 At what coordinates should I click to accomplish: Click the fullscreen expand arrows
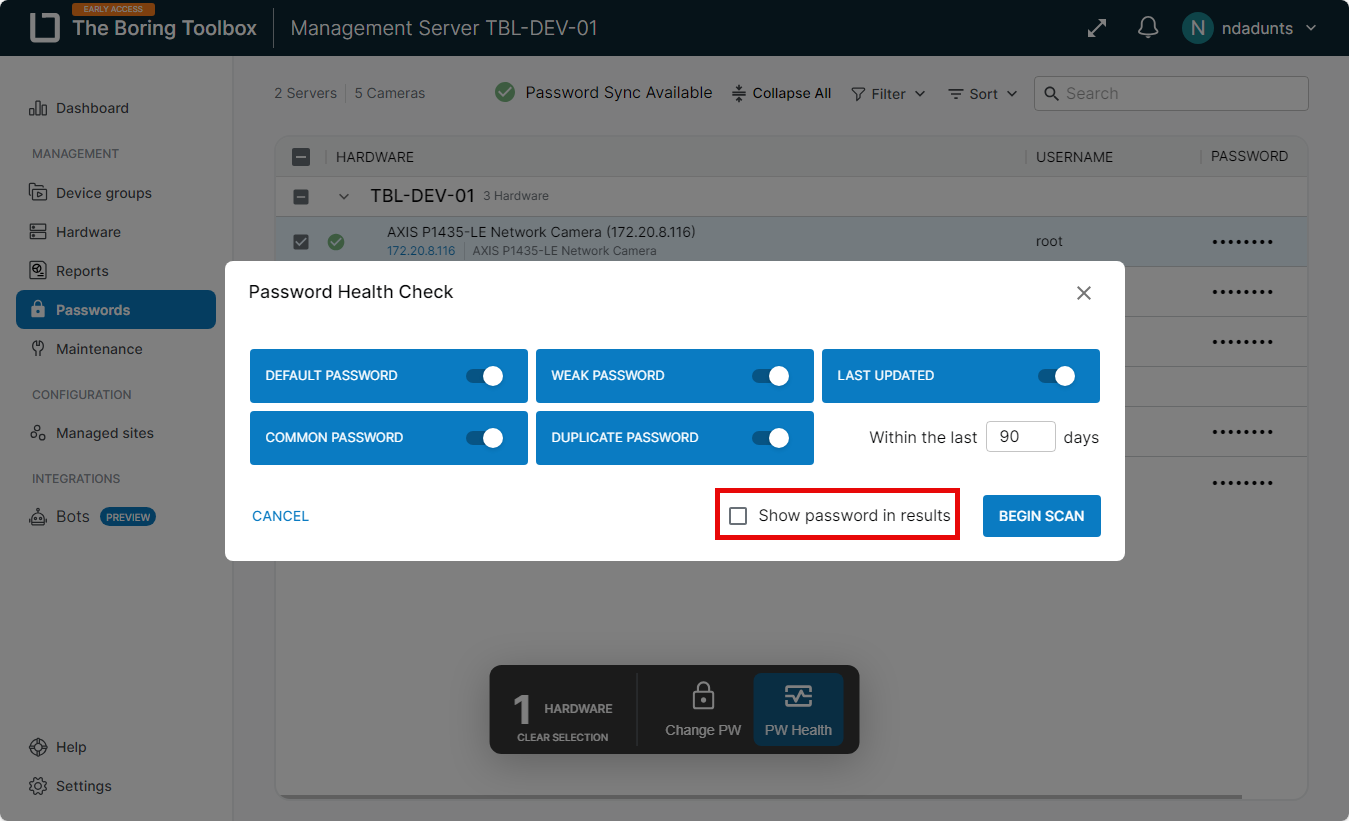[x=1096, y=27]
